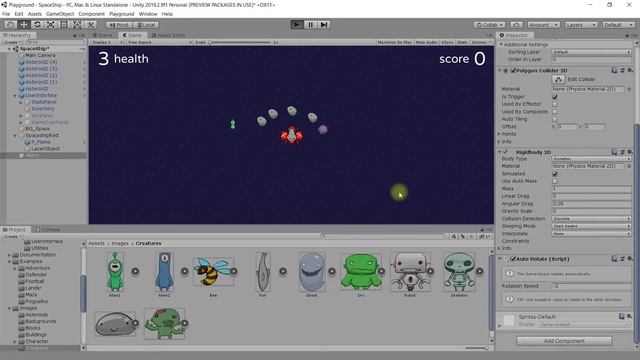The width and height of the screenshot is (640, 360).
Task: Open the Sleeping Mode dropdown
Action: [591, 226]
